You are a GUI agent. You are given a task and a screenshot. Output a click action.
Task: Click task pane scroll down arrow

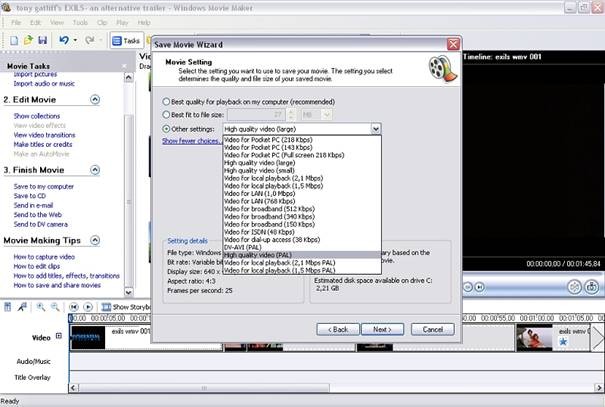pos(128,292)
